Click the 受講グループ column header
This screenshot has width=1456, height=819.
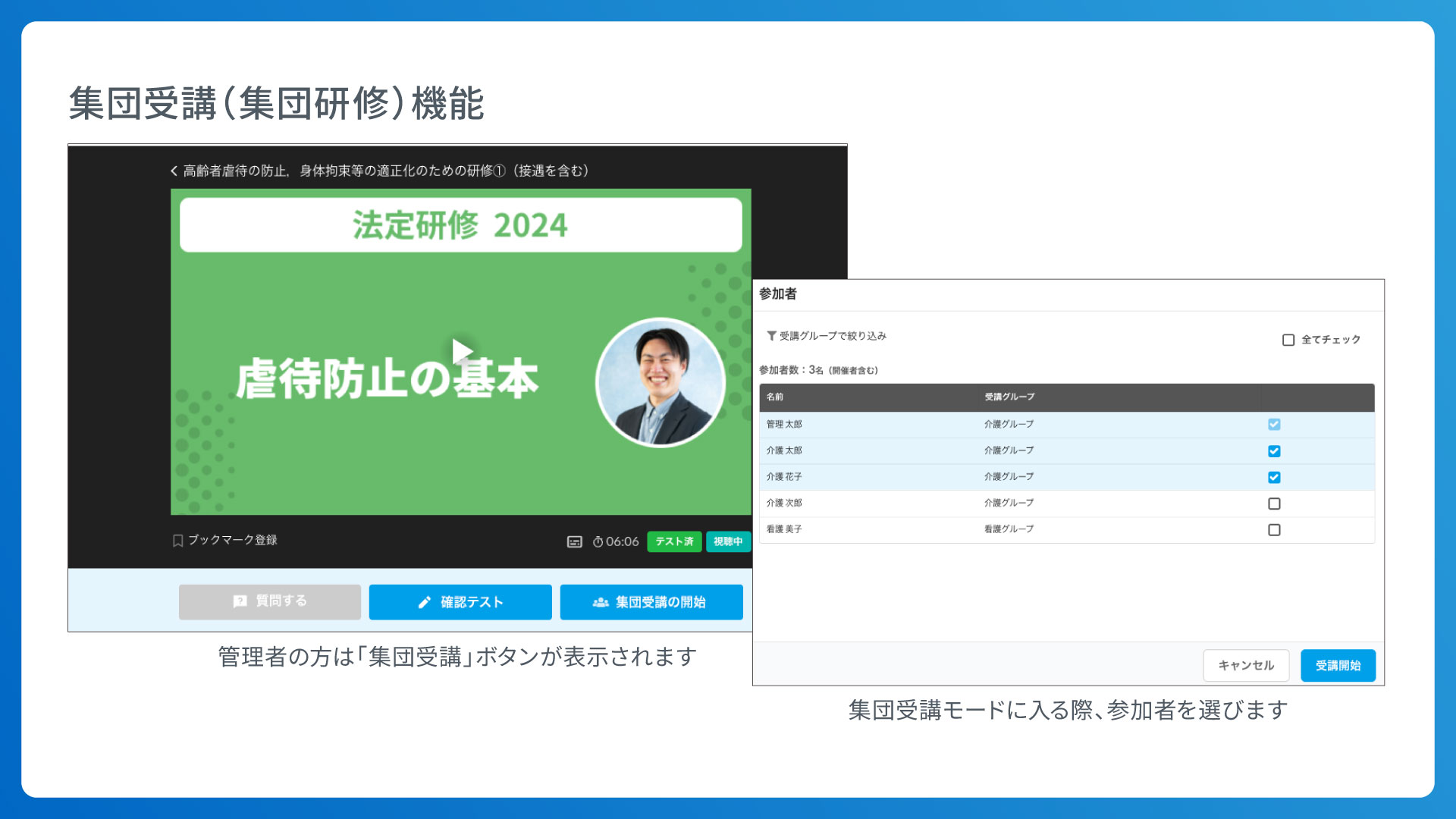pos(1009,397)
